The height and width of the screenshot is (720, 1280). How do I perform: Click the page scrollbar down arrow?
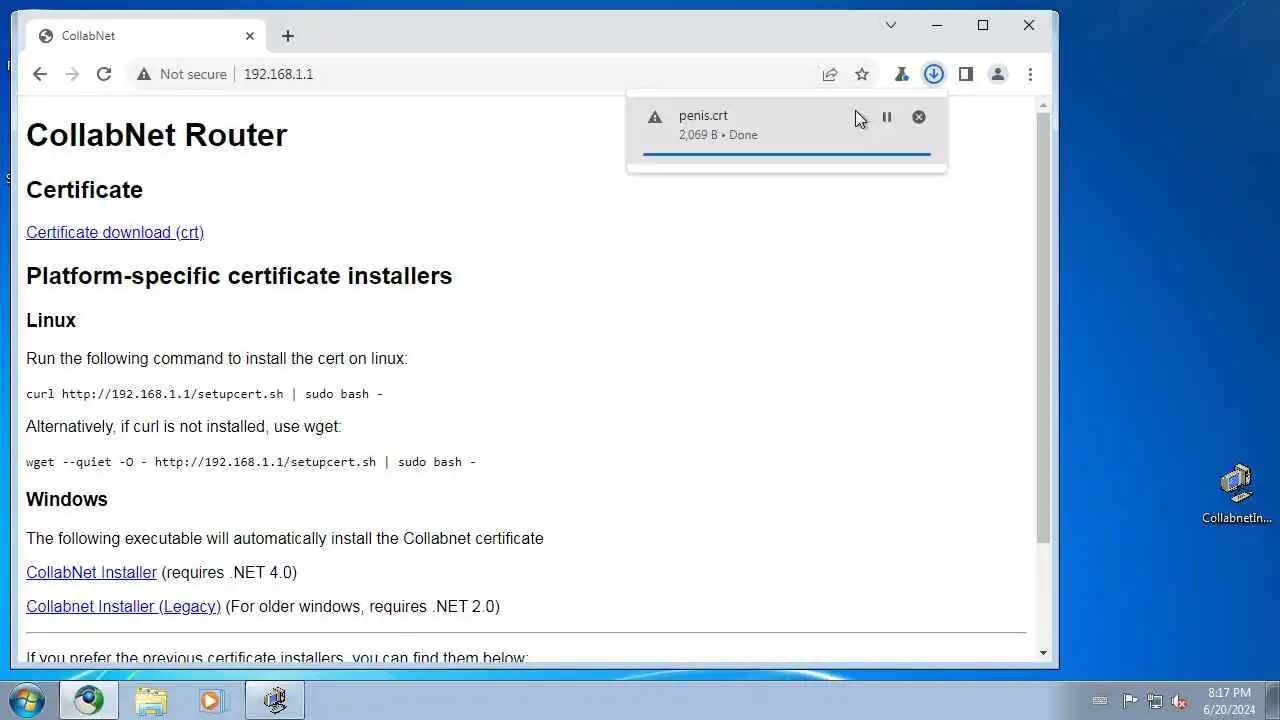pyautogui.click(x=1043, y=653)
